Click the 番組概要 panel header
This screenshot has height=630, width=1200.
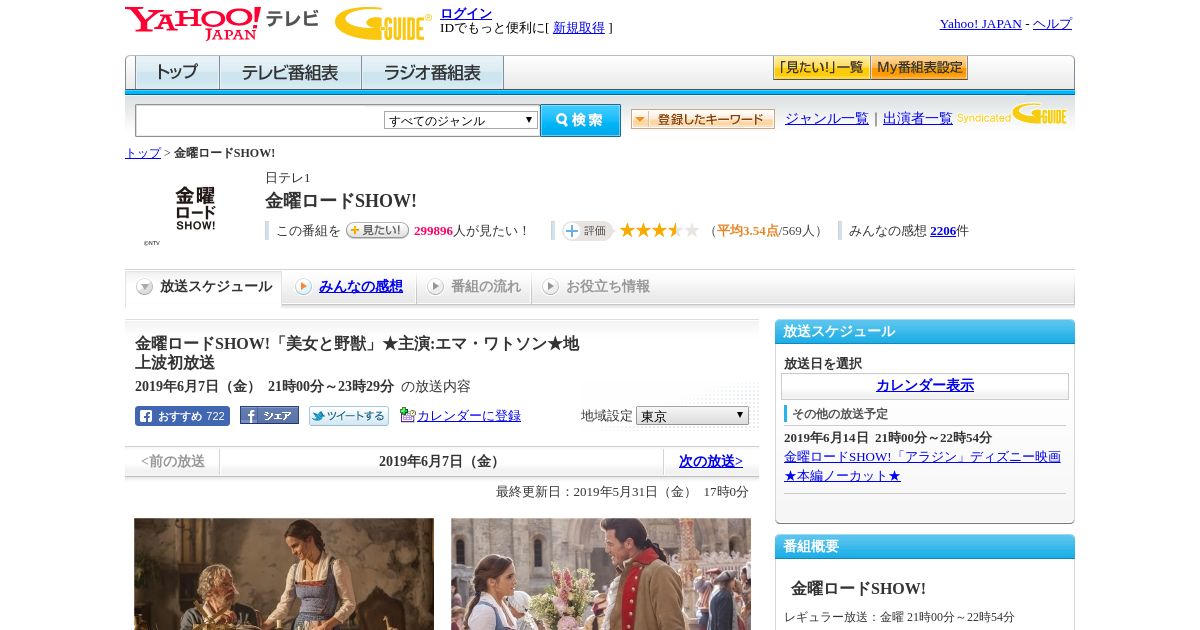point(925,547)
